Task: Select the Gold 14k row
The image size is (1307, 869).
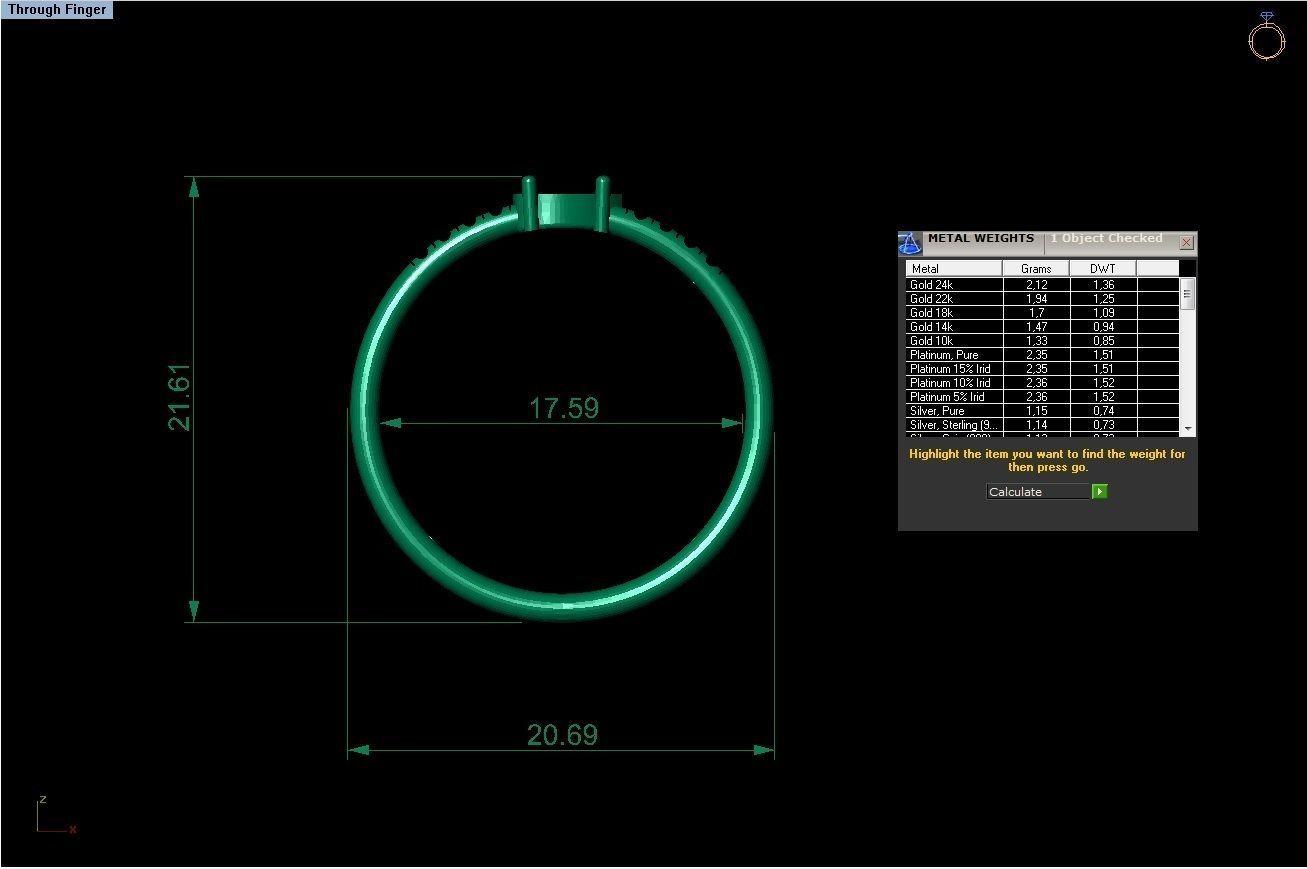Action: pos(1043,327)
